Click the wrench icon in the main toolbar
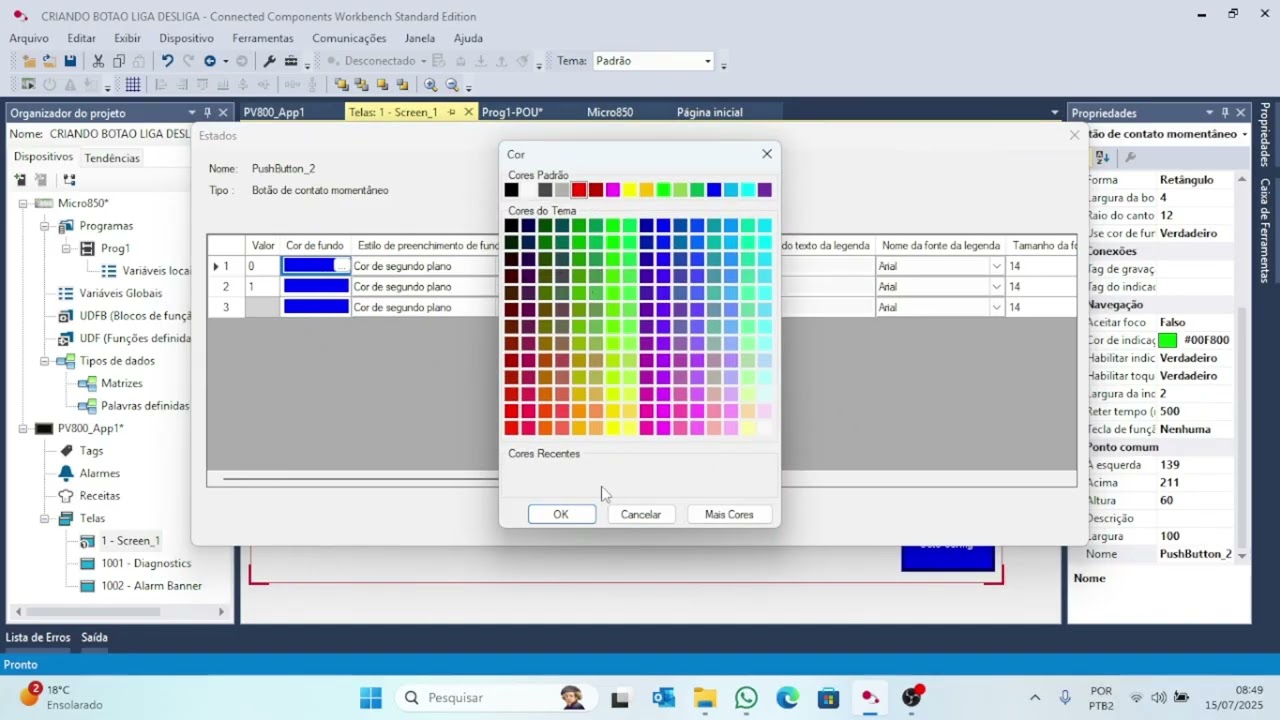This screenshot has width=1280, height=720. click(x=269, y=61)
